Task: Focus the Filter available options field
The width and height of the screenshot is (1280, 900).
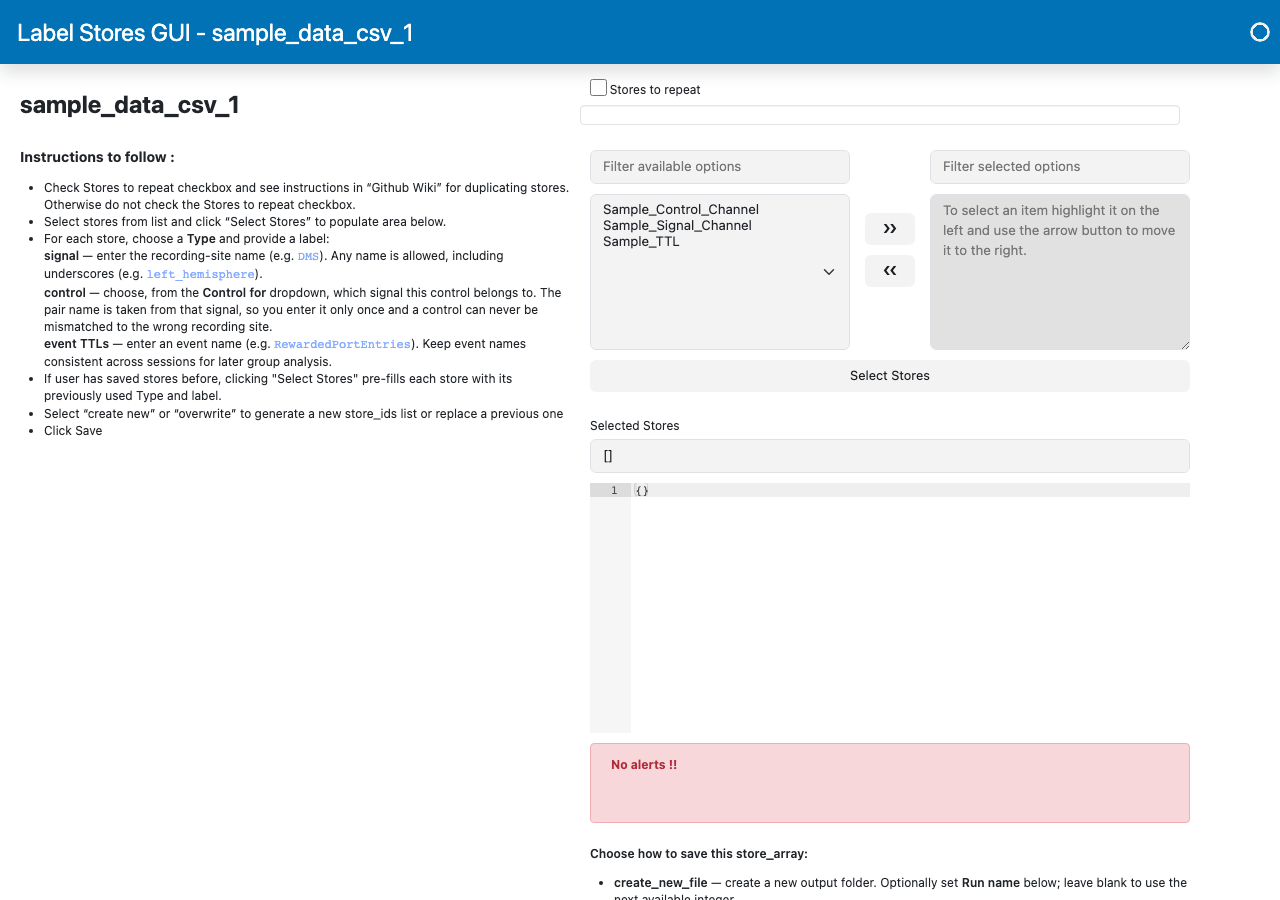Action: pyautogui.click(x=720, y=167)
